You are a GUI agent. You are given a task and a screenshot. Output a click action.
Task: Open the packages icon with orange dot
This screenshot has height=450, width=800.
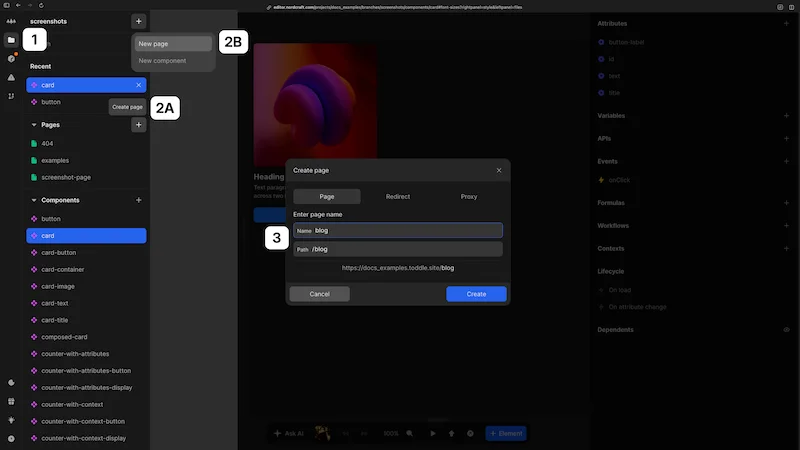11,59
